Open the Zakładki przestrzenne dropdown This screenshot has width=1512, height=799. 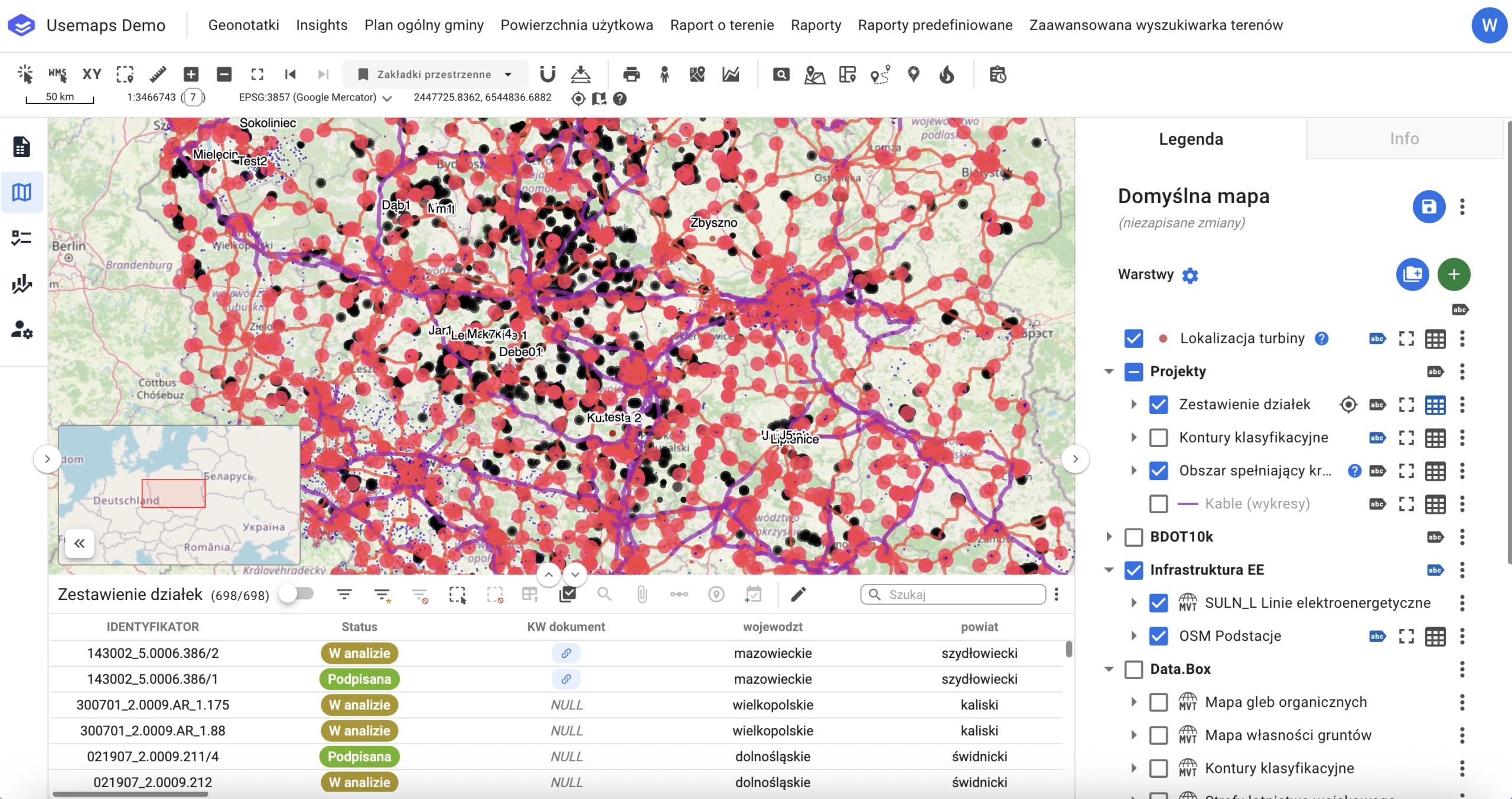(x=435, y=74)
